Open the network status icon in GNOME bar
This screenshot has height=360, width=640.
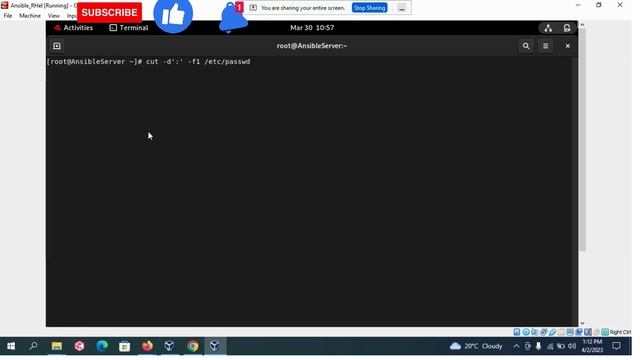tap(548, 28)
